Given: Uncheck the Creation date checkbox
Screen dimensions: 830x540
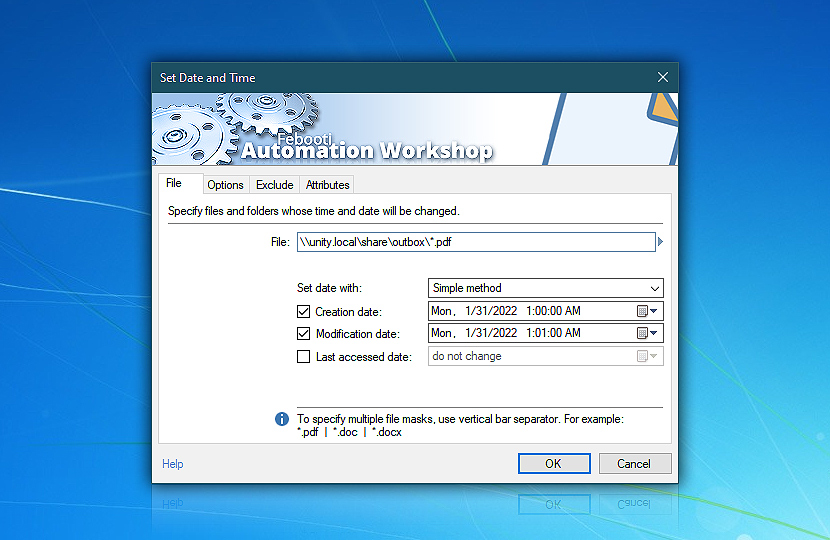Looking at the screenshot, I should coord(303,312).
